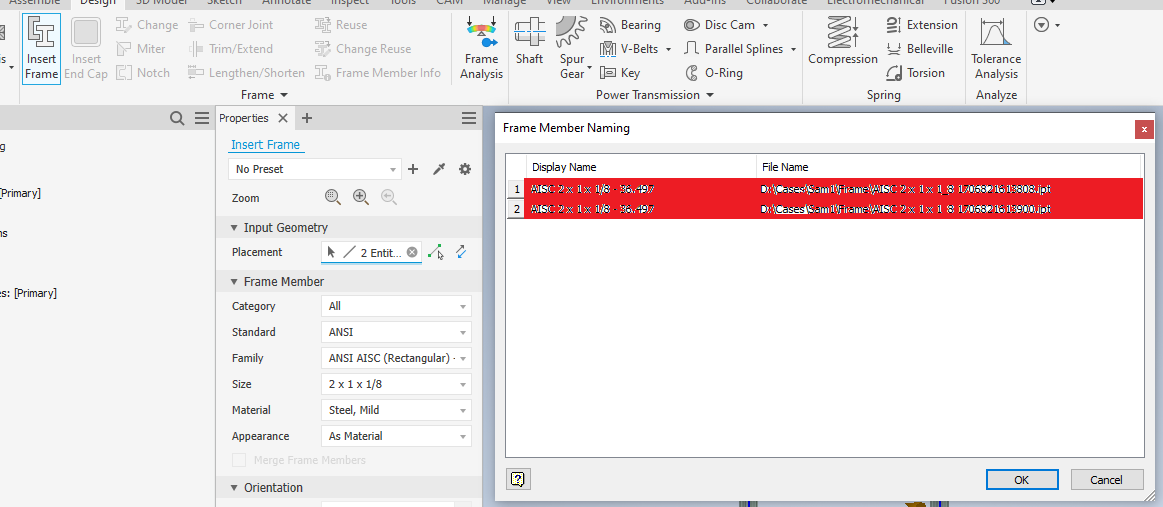Click the File Name column header
Viewport: 1163px width, 507px height.
click(x=949, y=167)
